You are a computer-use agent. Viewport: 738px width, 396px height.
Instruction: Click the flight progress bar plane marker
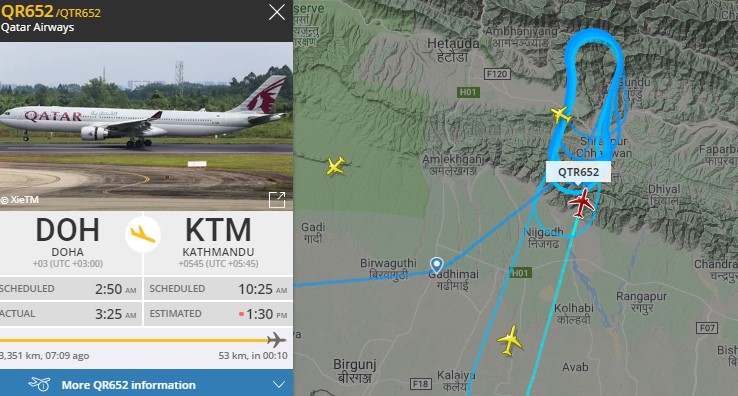[276, 339]
